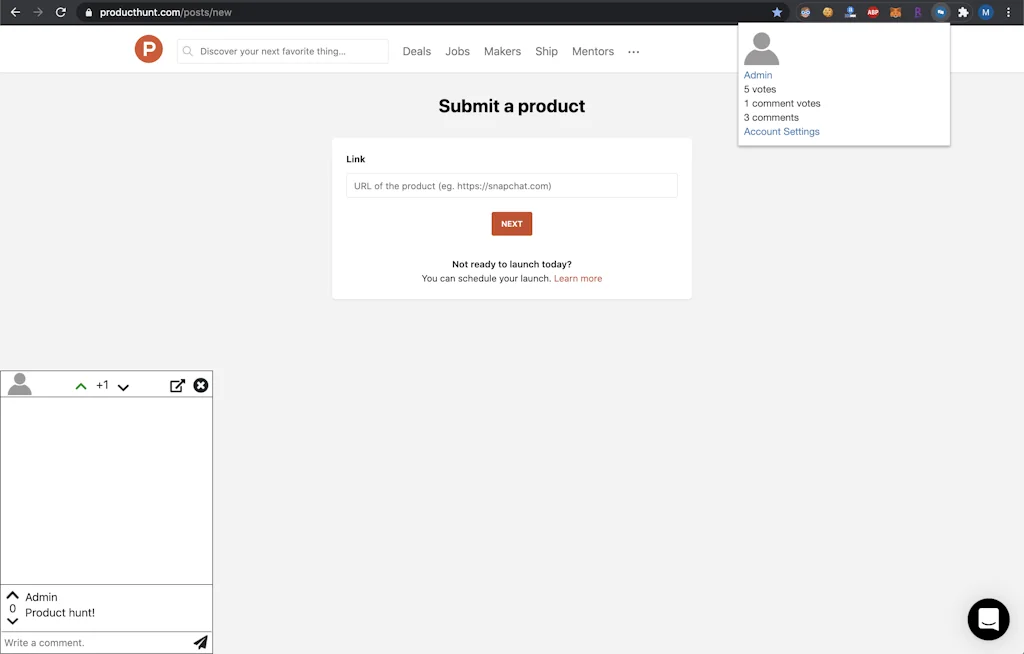Click the Adblock Plus extension icon
This screenshot has width=1024, height=654.
click(873, 12)
